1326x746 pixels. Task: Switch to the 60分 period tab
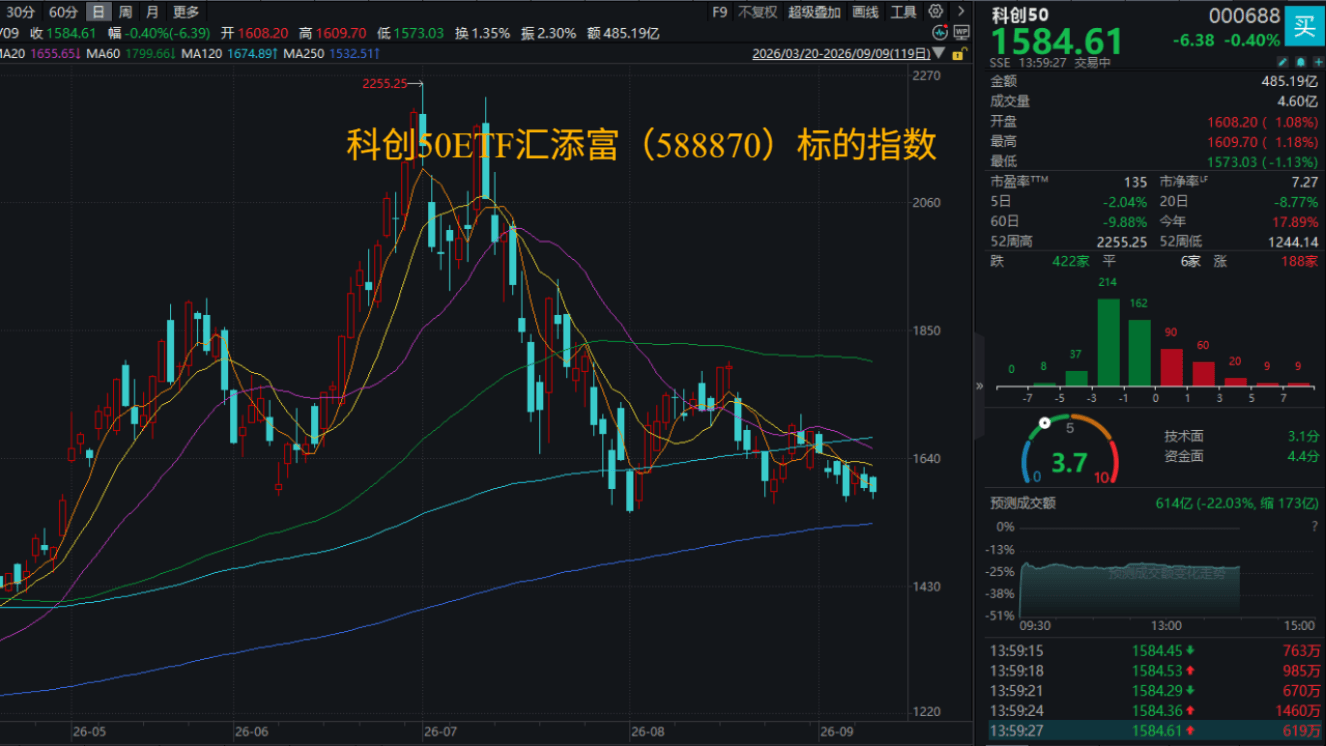(x=62, y=12)
